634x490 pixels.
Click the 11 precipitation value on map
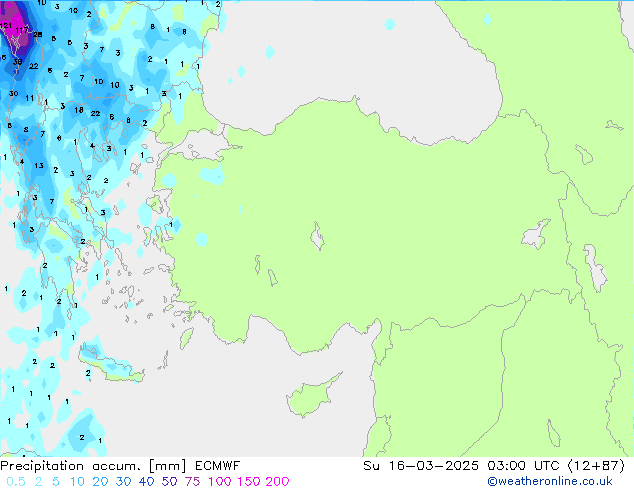pyautogui.click(x=30, y=98)
